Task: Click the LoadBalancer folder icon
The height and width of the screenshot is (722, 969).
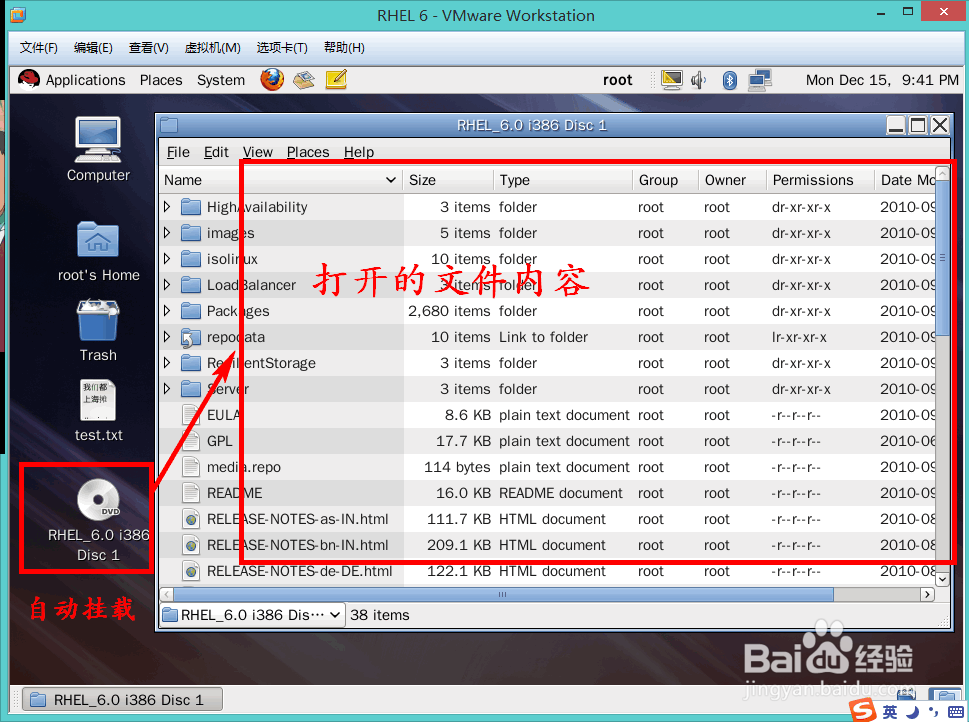Action: [191, 285]
